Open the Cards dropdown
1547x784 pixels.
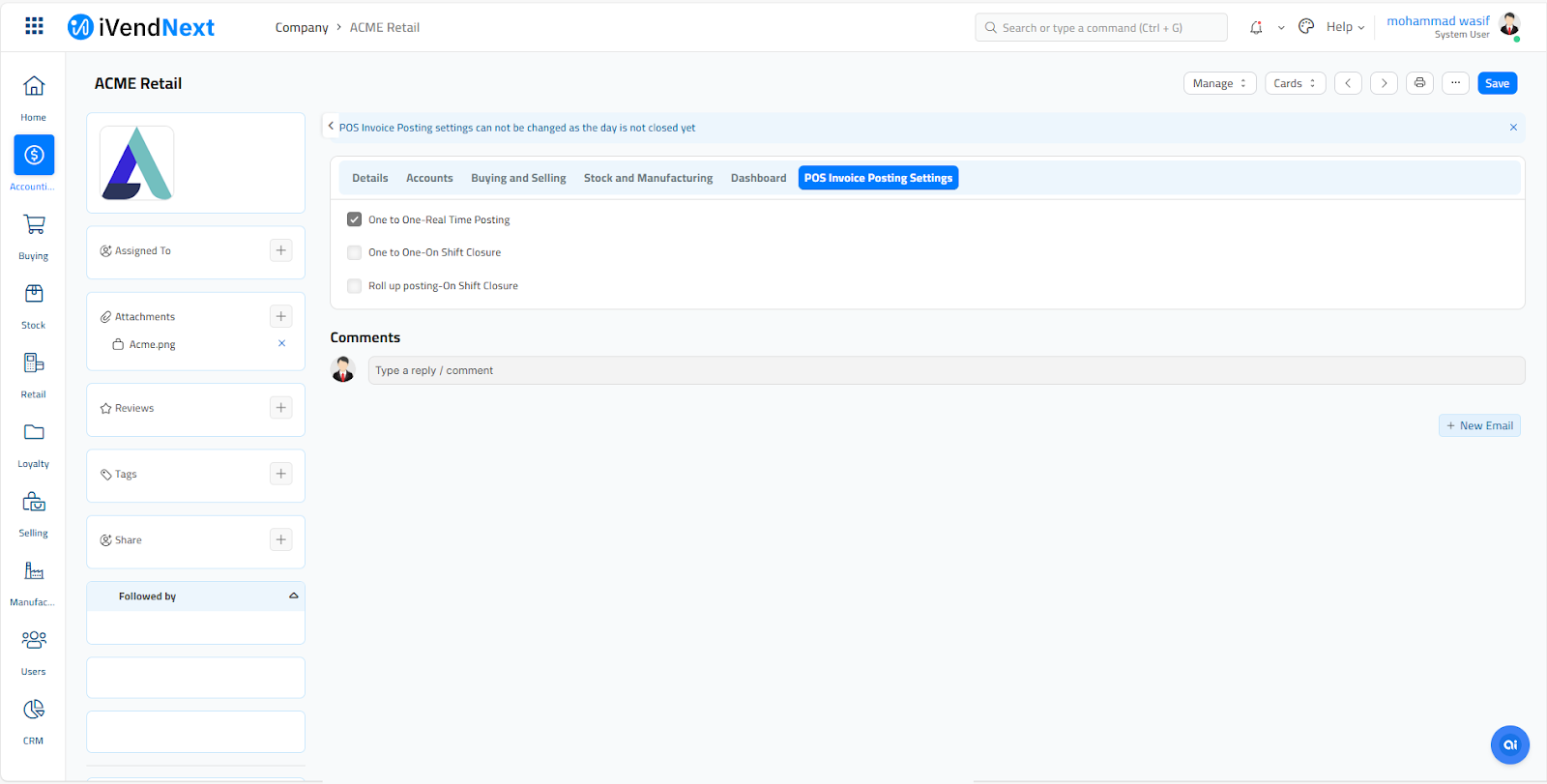(x=1295, y=83)
